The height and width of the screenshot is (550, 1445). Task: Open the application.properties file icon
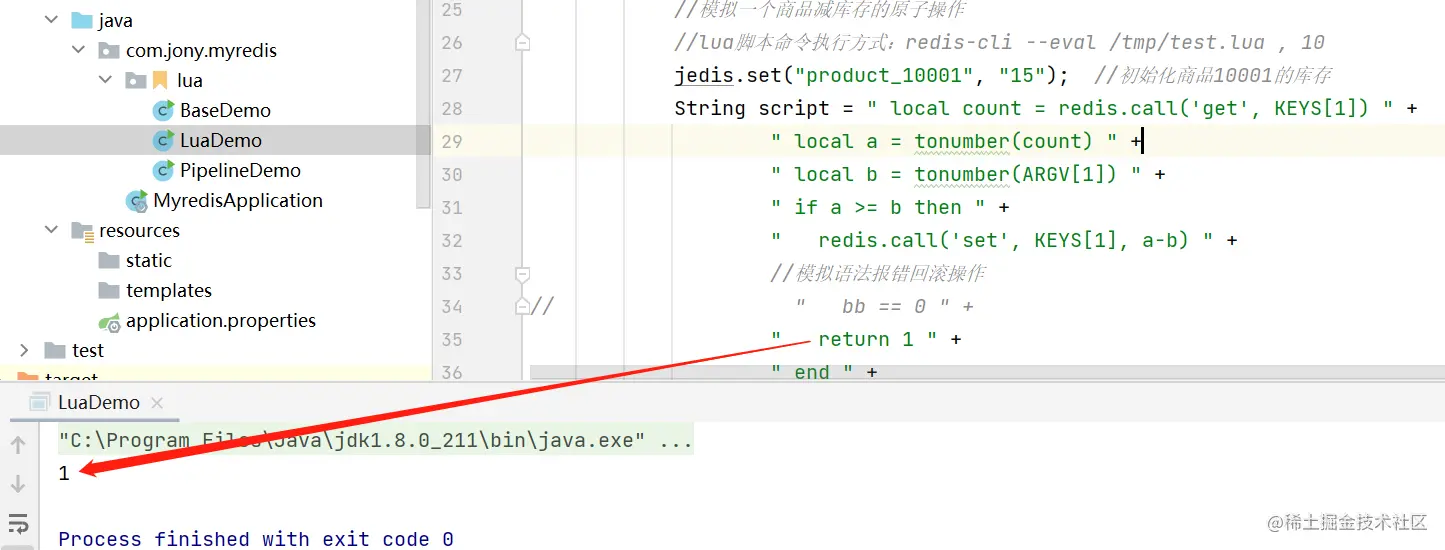tap(110, 321)
